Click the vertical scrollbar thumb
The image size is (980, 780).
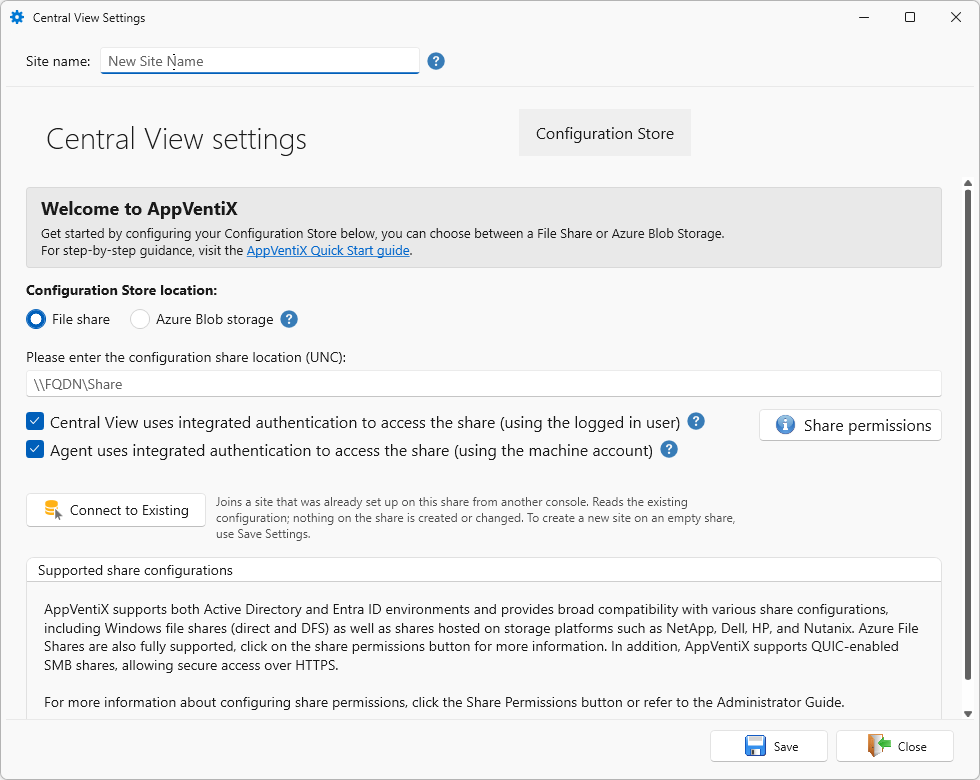(x=968, y=434)
